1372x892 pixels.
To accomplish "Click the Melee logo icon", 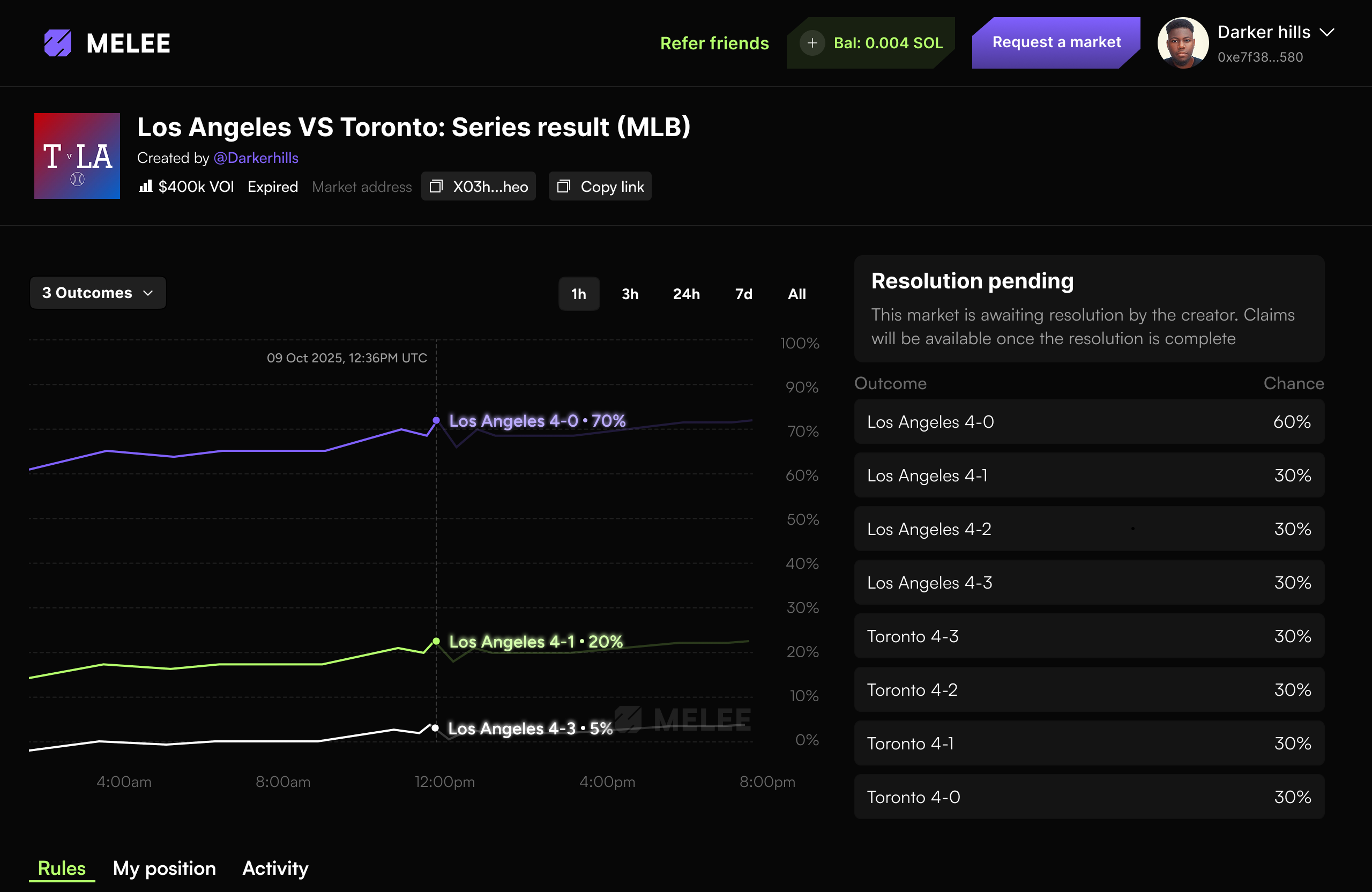I will (x=58, y=43).
